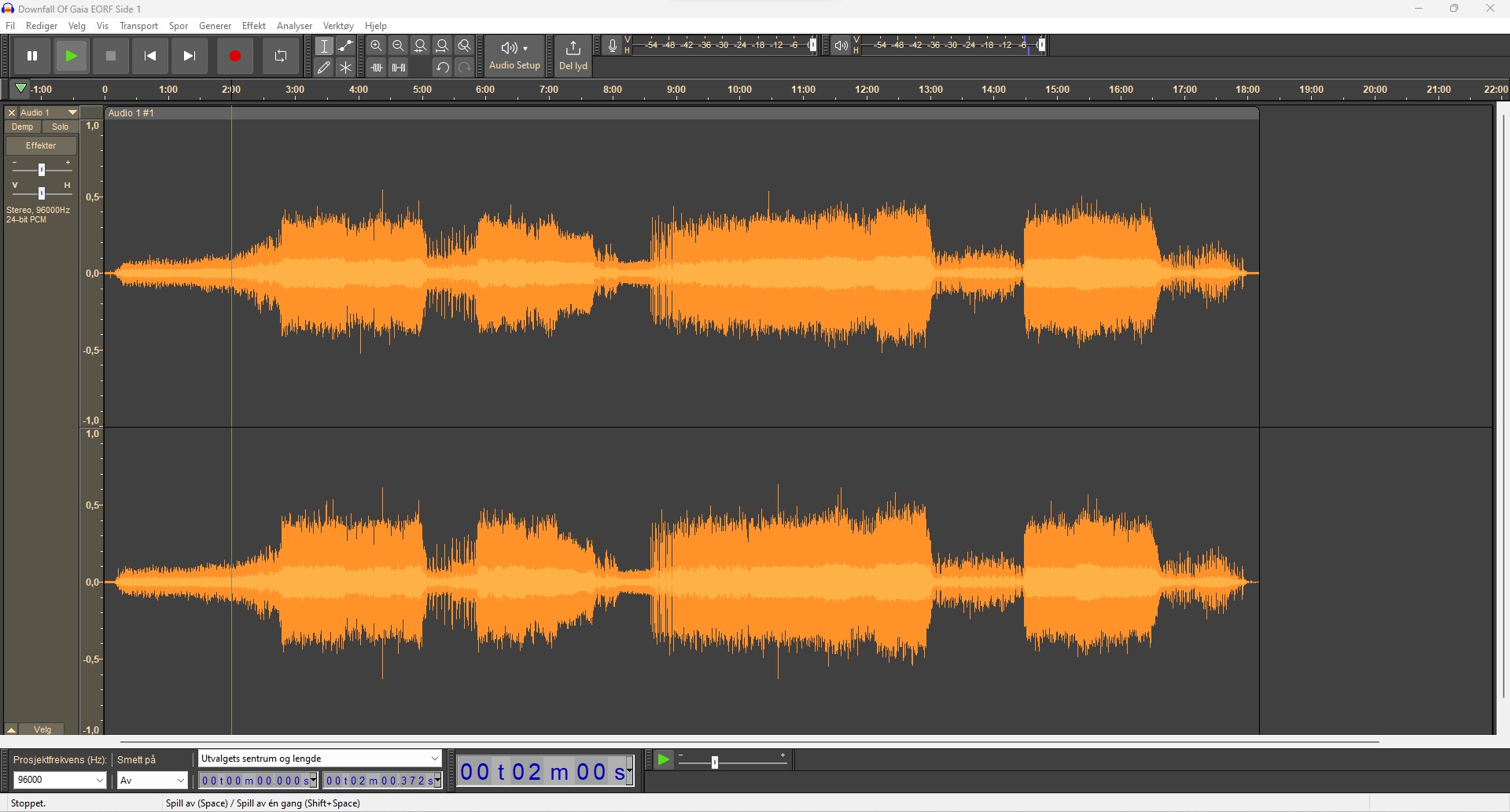1510x812 pixels.
Task: Select the Draw (pencil) tool
Action: click(324, 68)
